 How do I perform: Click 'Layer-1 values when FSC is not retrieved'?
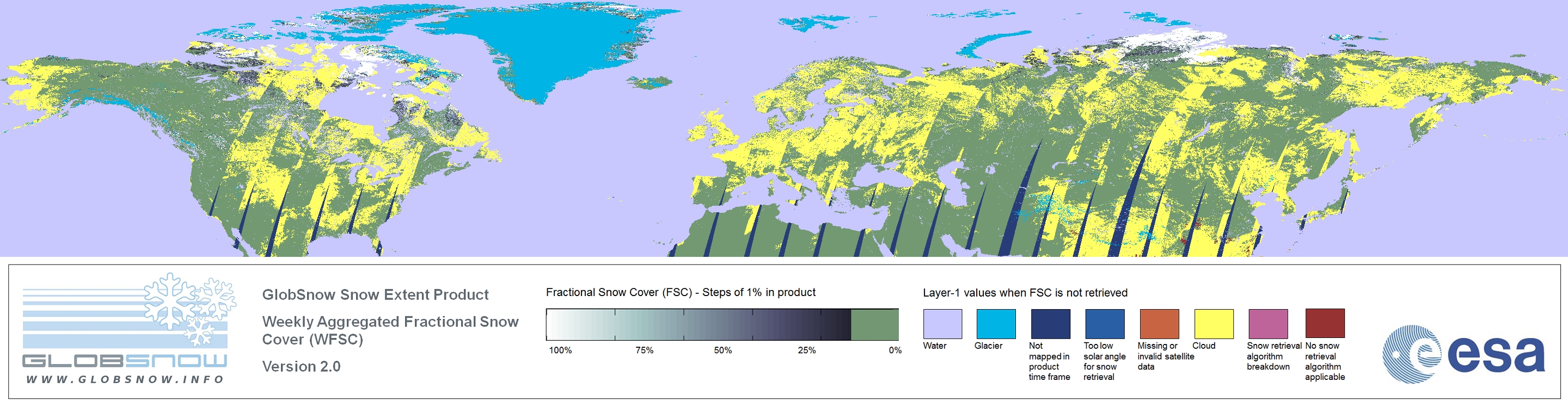coord(1025,293)
